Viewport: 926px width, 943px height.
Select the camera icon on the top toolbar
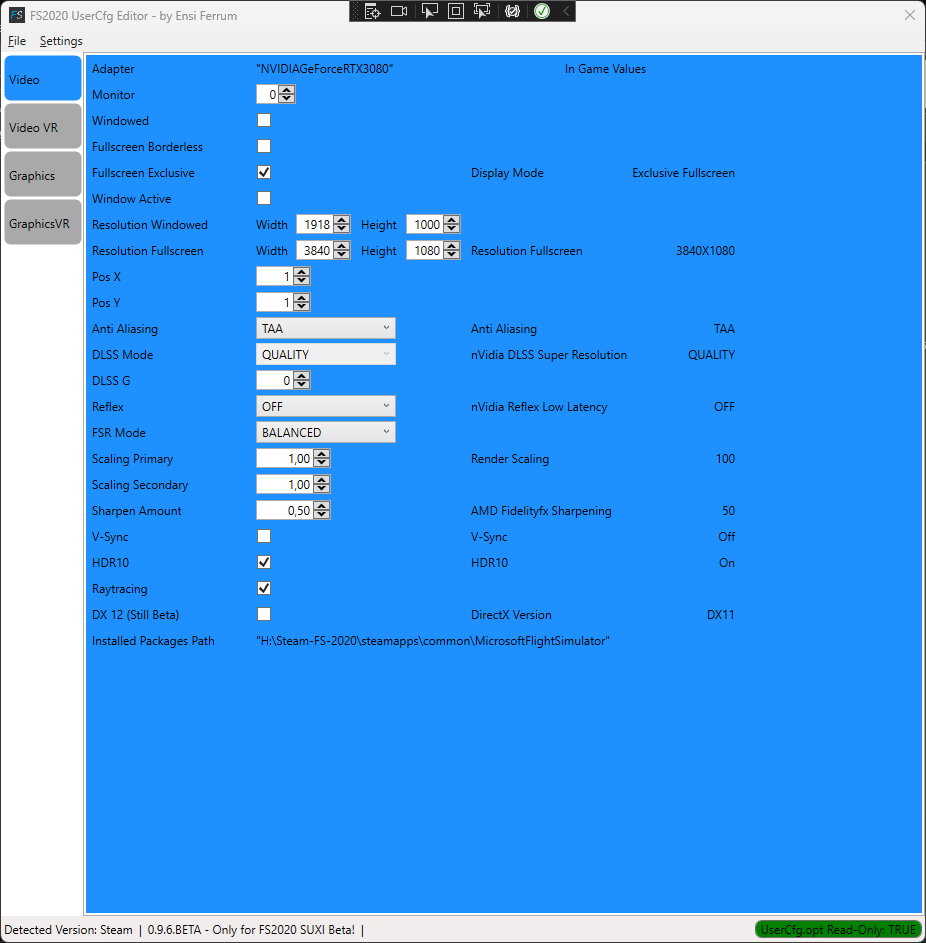click(x=400, y=11)
